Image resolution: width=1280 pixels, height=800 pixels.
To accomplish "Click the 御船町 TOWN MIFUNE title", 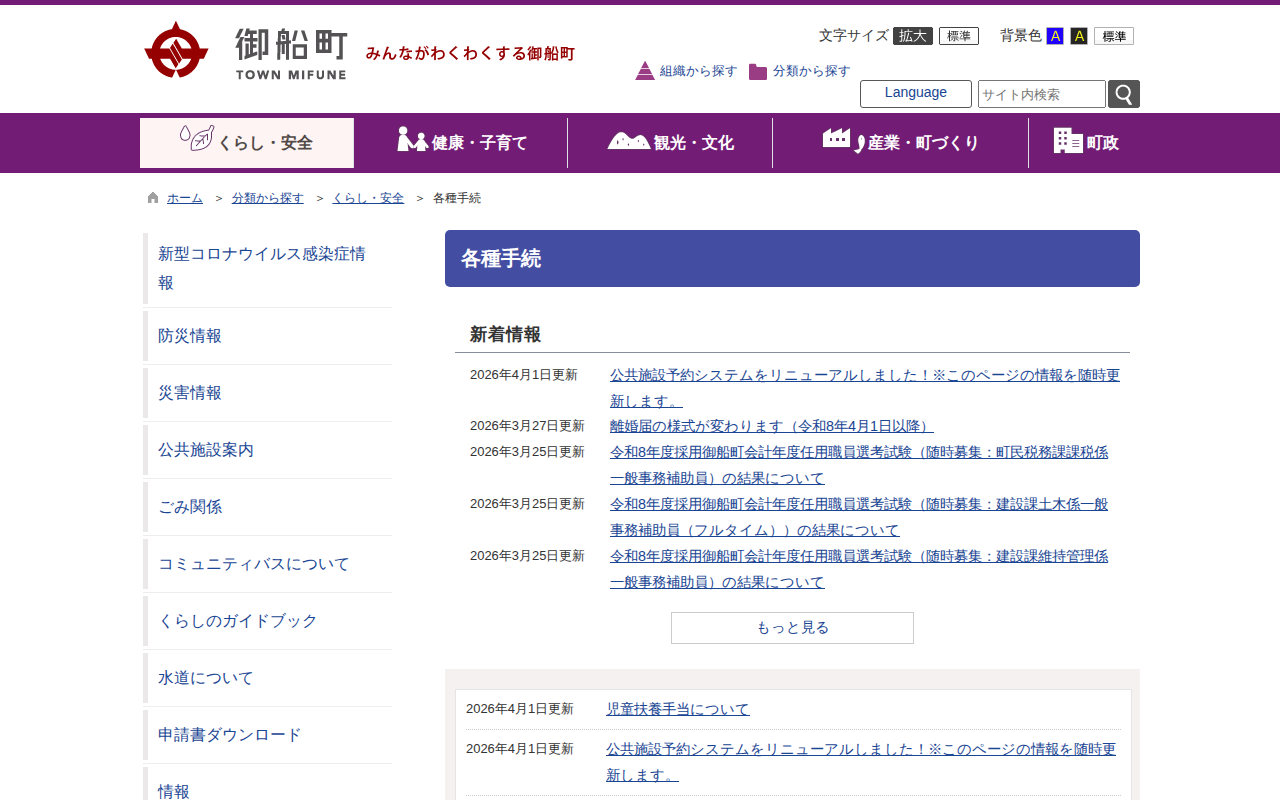I will (x=291, y=53).
